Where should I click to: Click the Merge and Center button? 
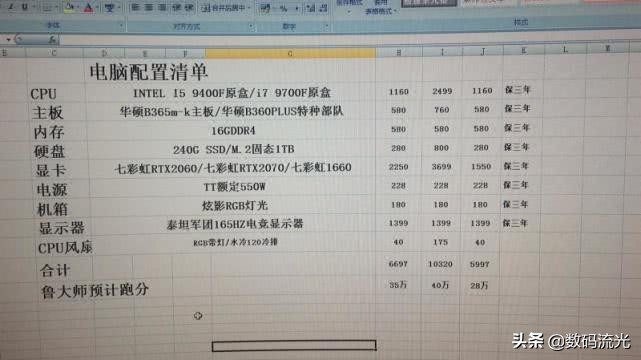223,8
